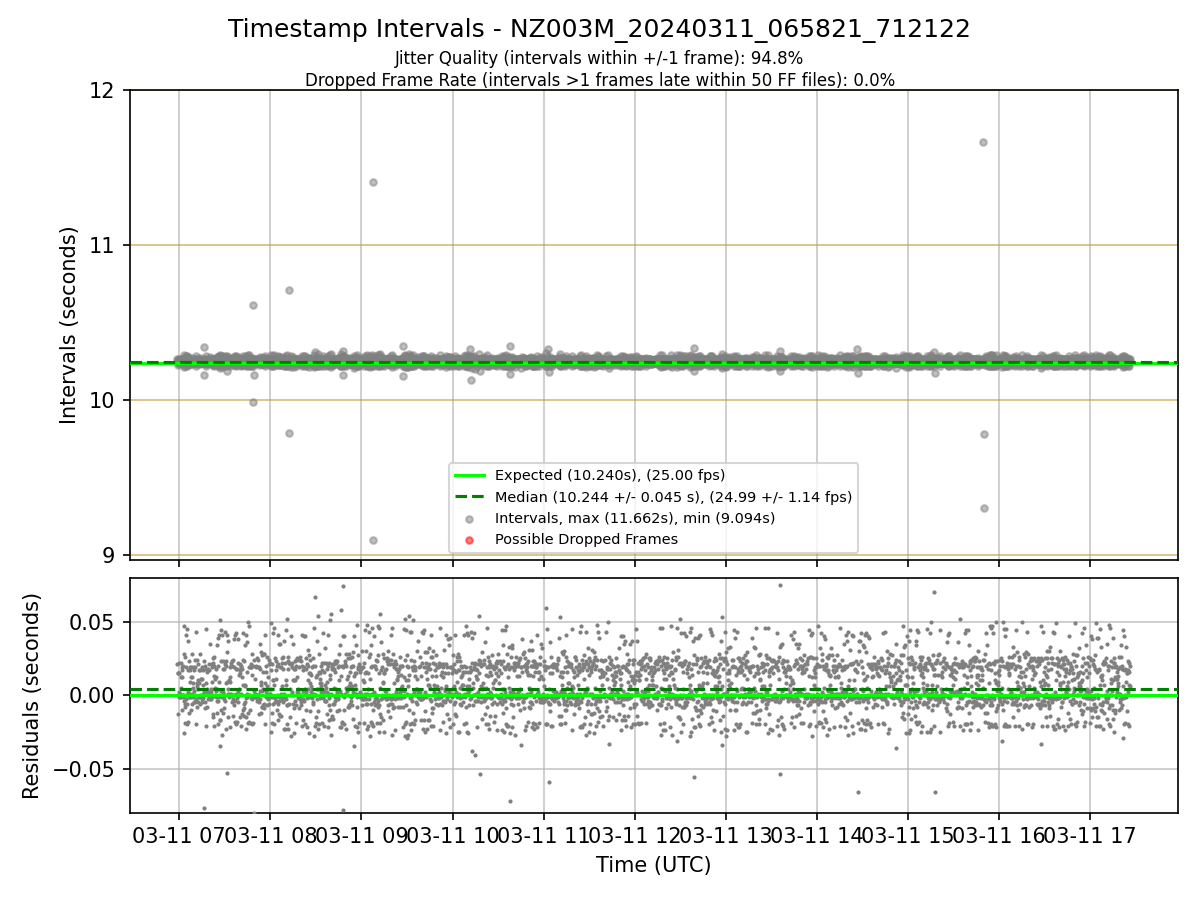Click the solid green line sample in legend
Viewport: 1200px width, 900px height.
pos(470,475)
